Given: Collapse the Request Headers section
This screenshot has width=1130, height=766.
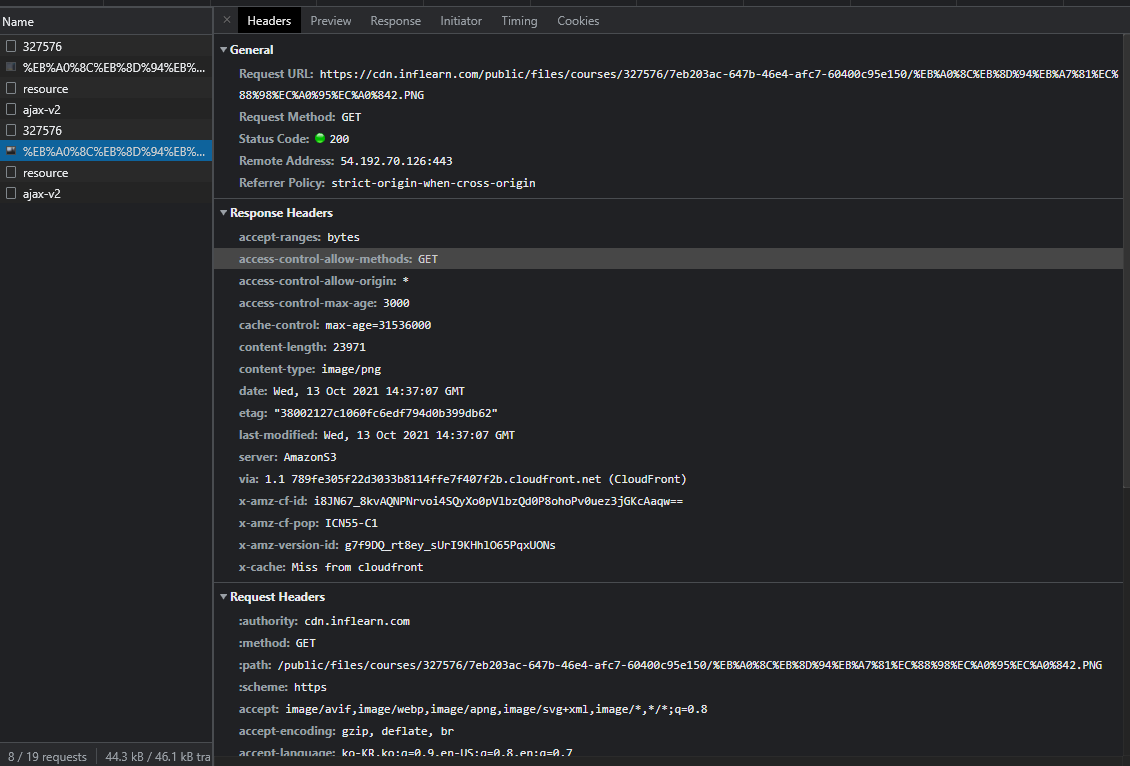Looking at the screenshot, I should [224, 597].
